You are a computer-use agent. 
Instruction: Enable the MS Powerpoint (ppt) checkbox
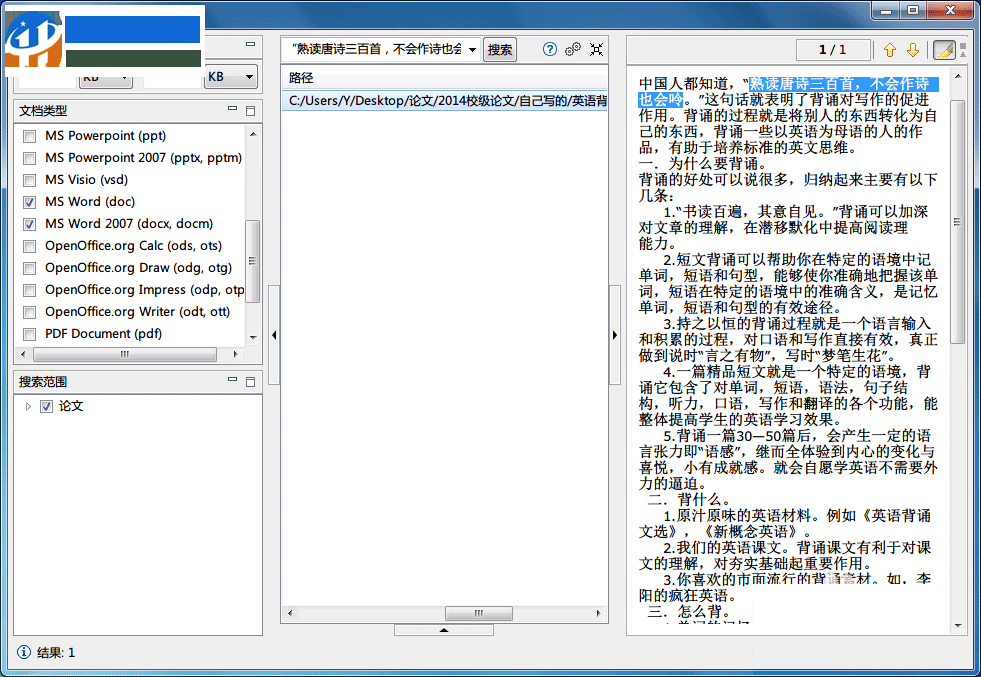tap(29, 135)
